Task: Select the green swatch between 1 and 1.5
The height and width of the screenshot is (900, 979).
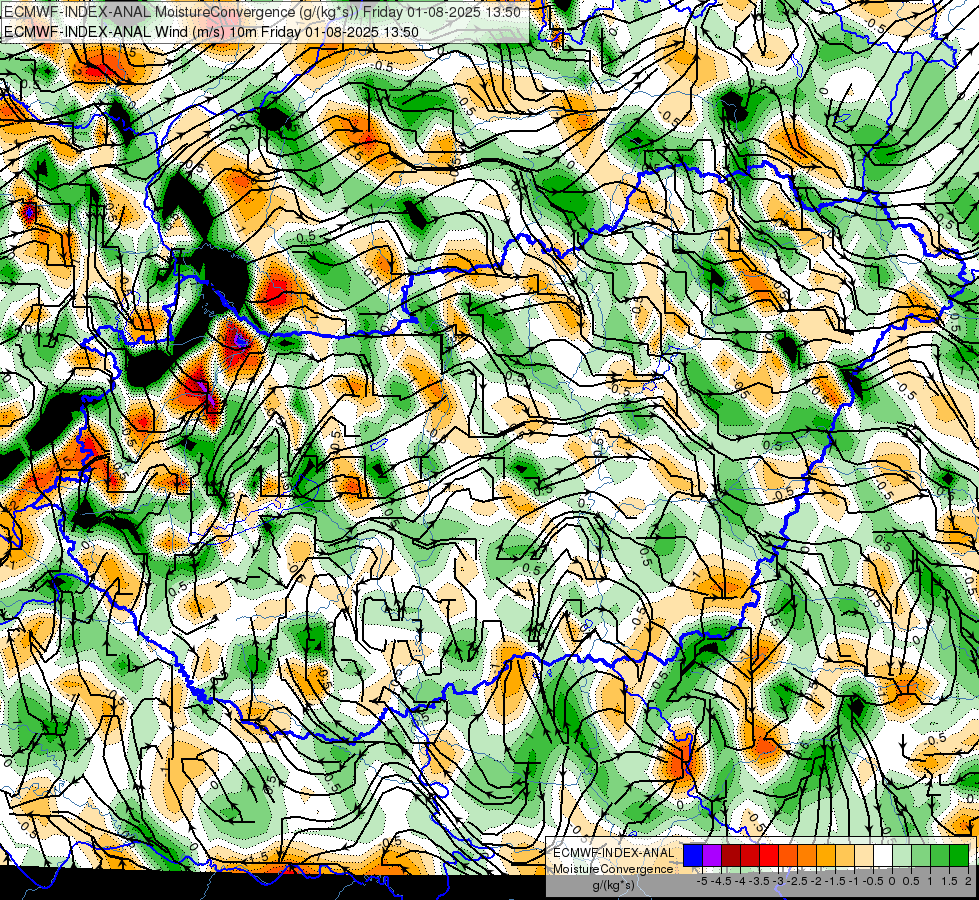Action: [x=940, y=855]
